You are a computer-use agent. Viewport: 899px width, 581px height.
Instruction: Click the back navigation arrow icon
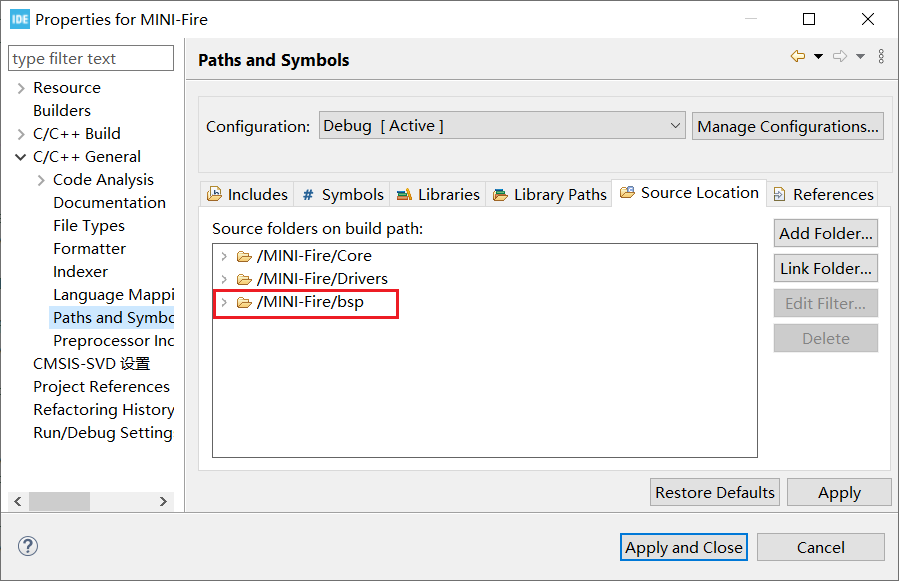pos(797,57)
